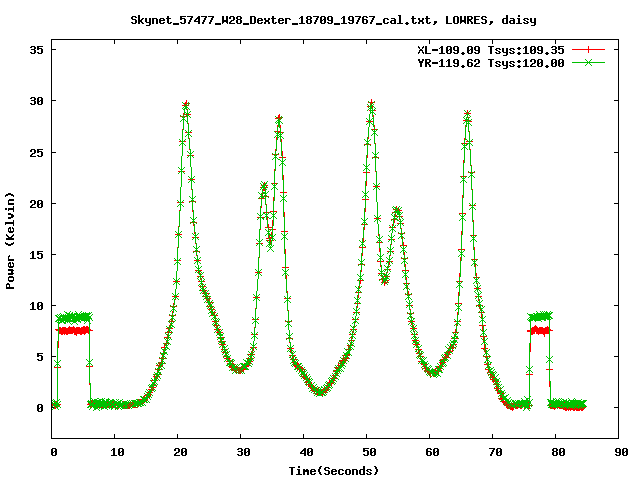Click the y-axis tick label 10
Screen dimensions: 640x480
tap(36, 306)
